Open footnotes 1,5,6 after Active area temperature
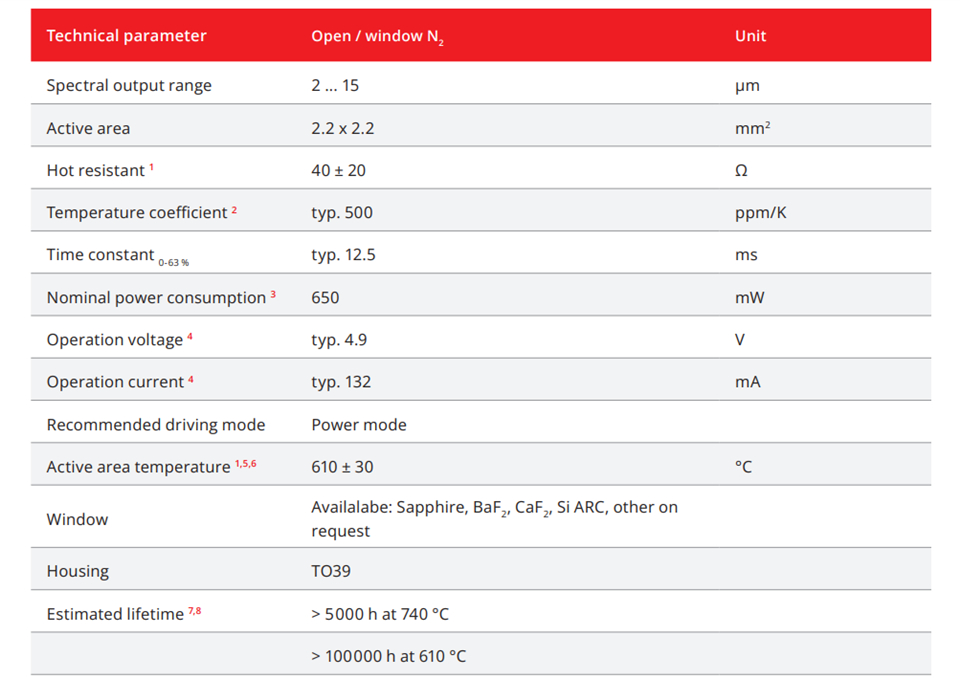 pyautogui.click(x=246, y=463)
